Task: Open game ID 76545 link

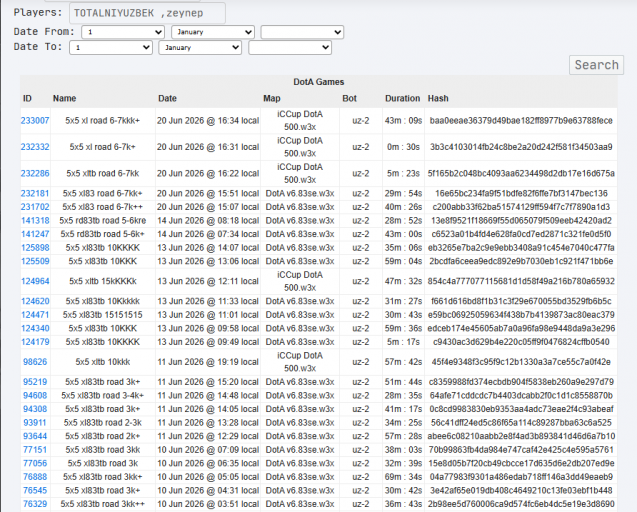Action: click(x=35, y=490)
